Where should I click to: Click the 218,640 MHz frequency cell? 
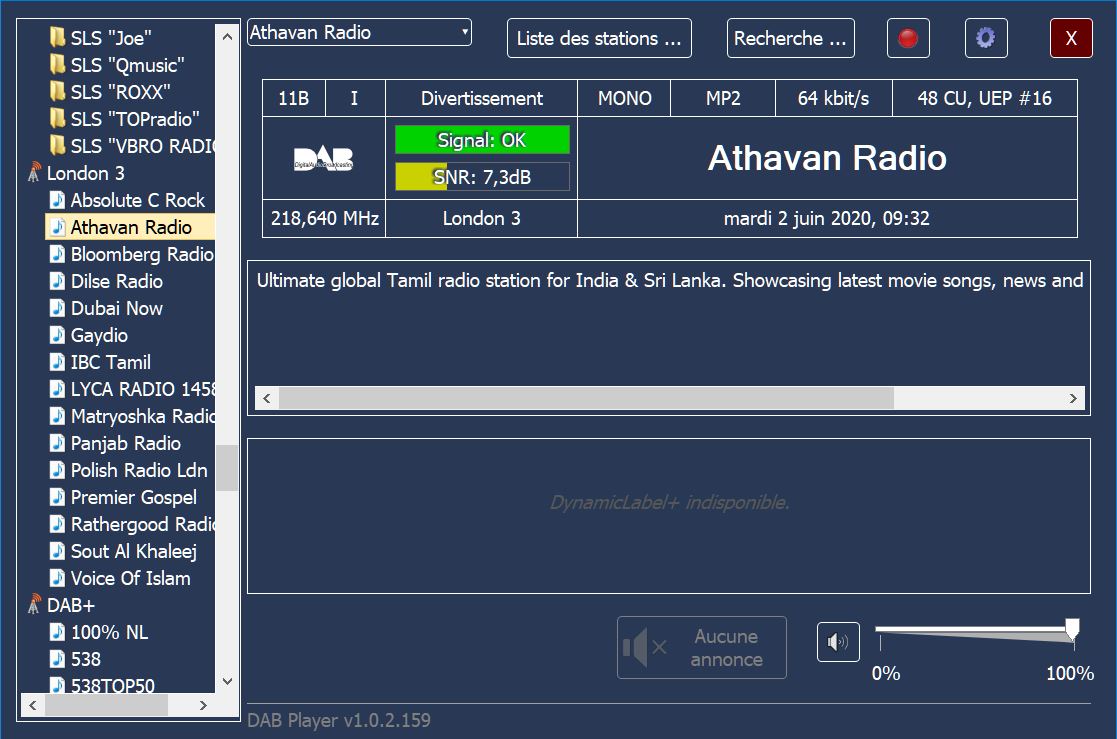(x=324, y=218)
